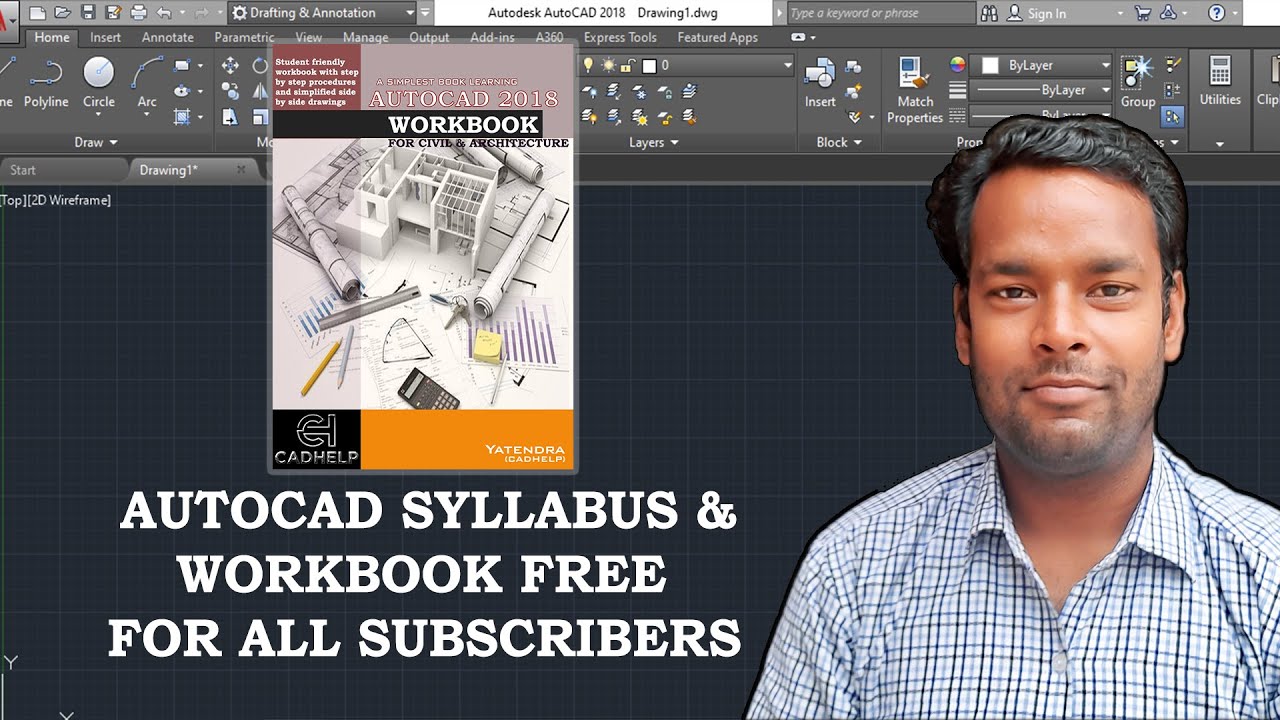Image resolution: width=1280 pixels, height=720 pixels.
Task: Click the Insert block icon
Action: point(820,82)
